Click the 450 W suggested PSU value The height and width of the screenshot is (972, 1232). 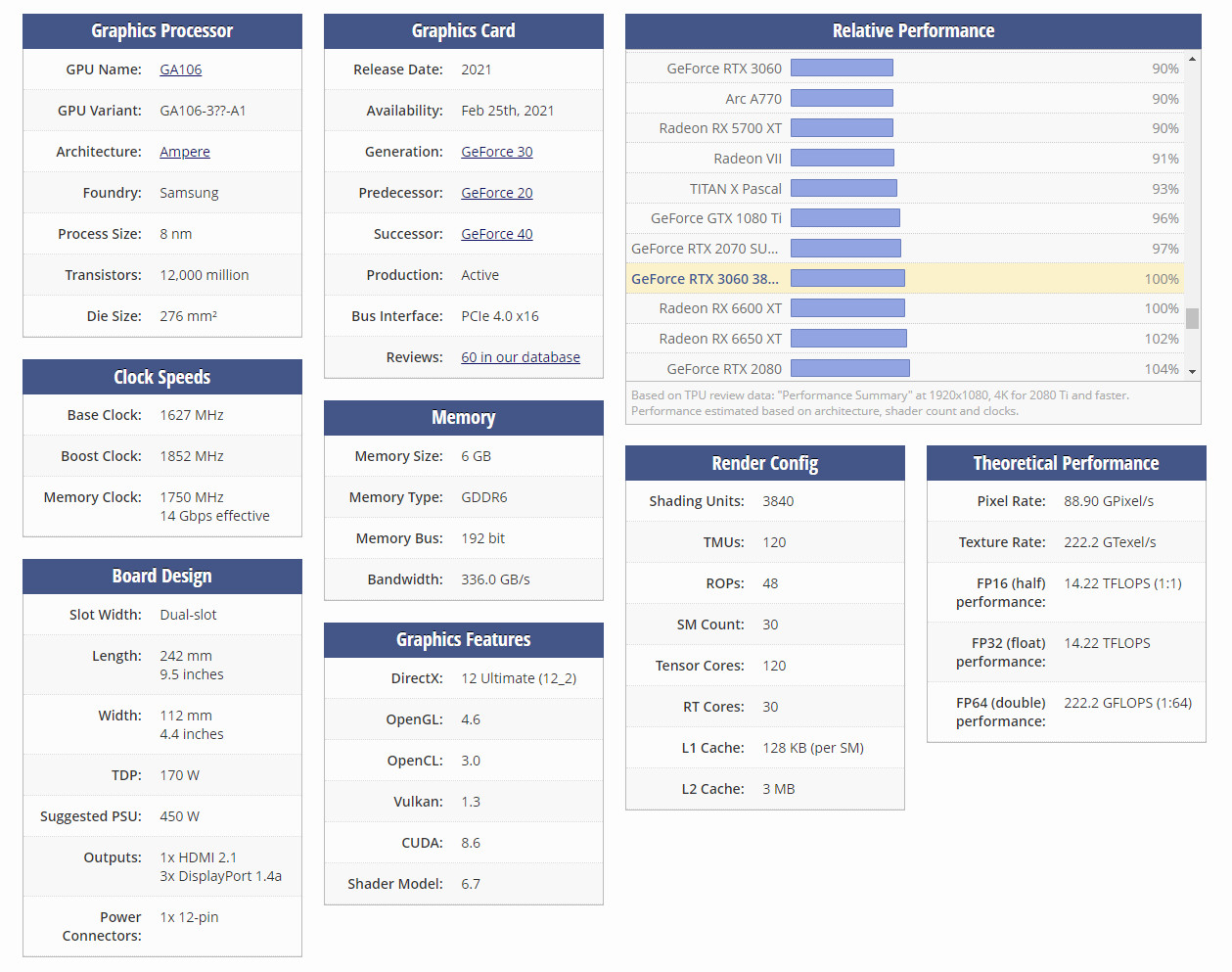click(180, 816)
